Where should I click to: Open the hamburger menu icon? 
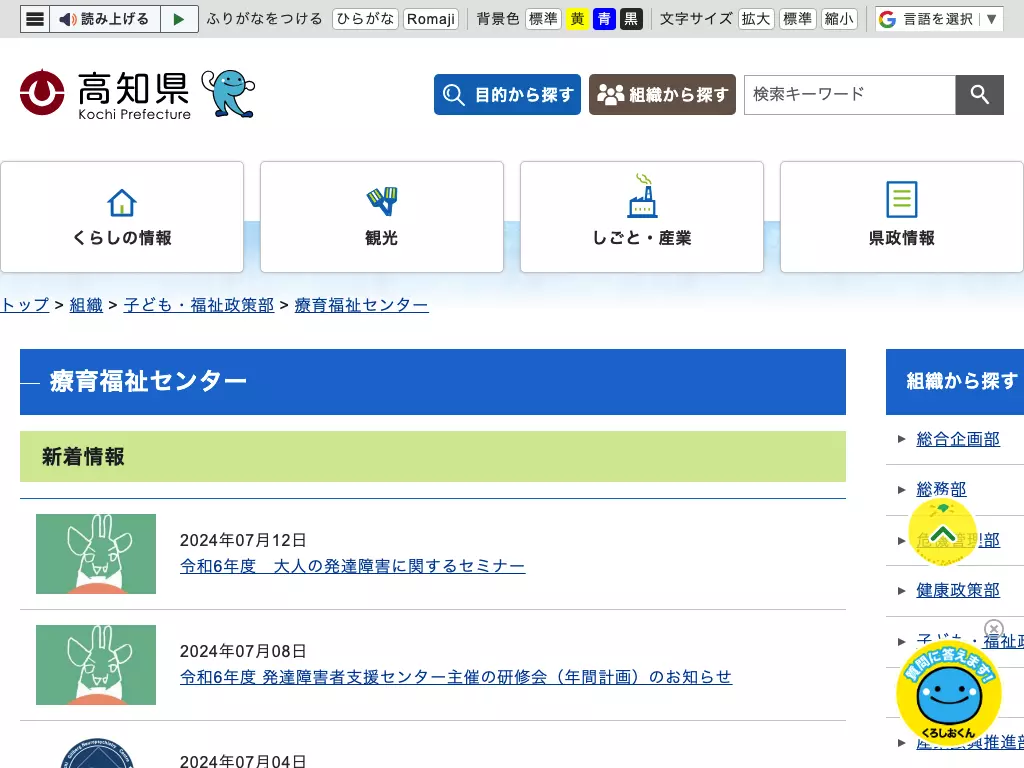click(x=35, y=19)
